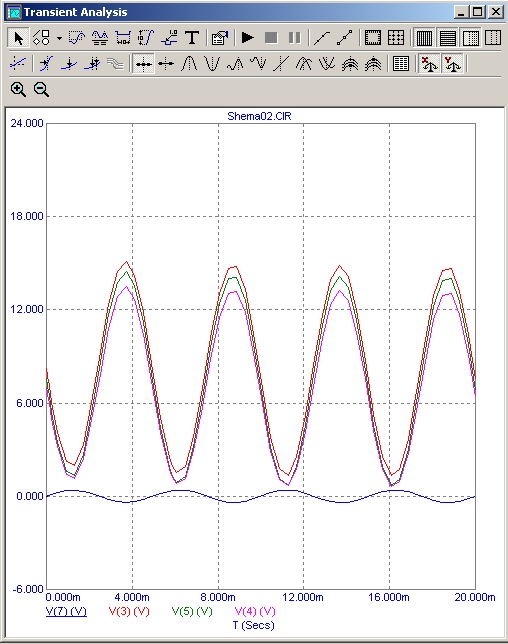Stop the running simulation

click(x=271, y=38)
